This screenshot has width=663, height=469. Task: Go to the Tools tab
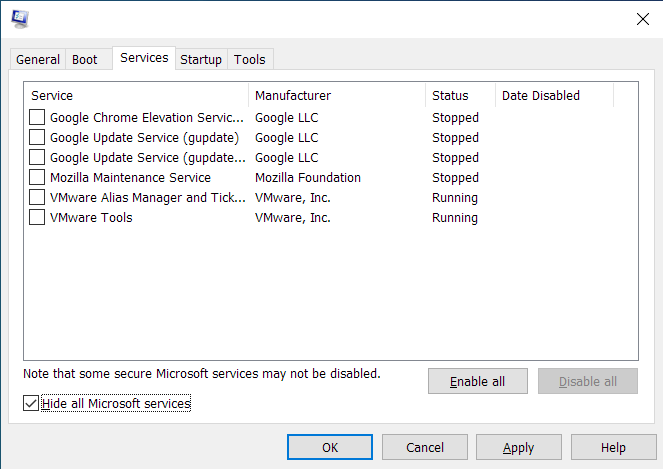[x=250, y=60]
